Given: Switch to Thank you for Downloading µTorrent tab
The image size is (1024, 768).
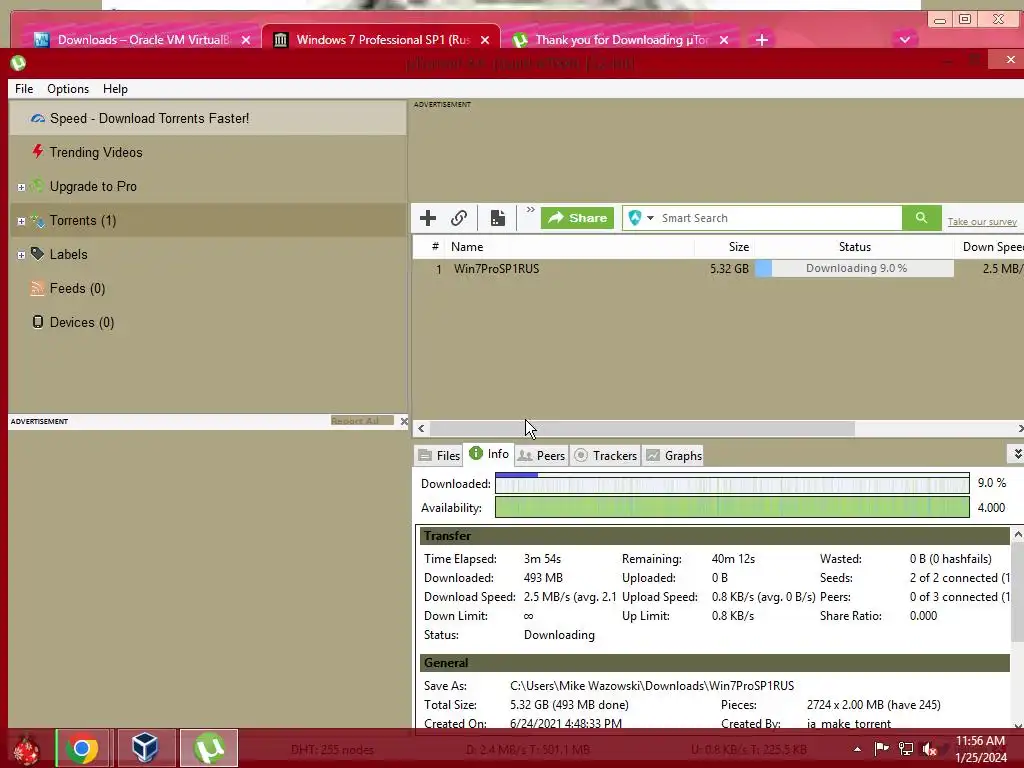Looking at the screenshot, I should point(621,40).
